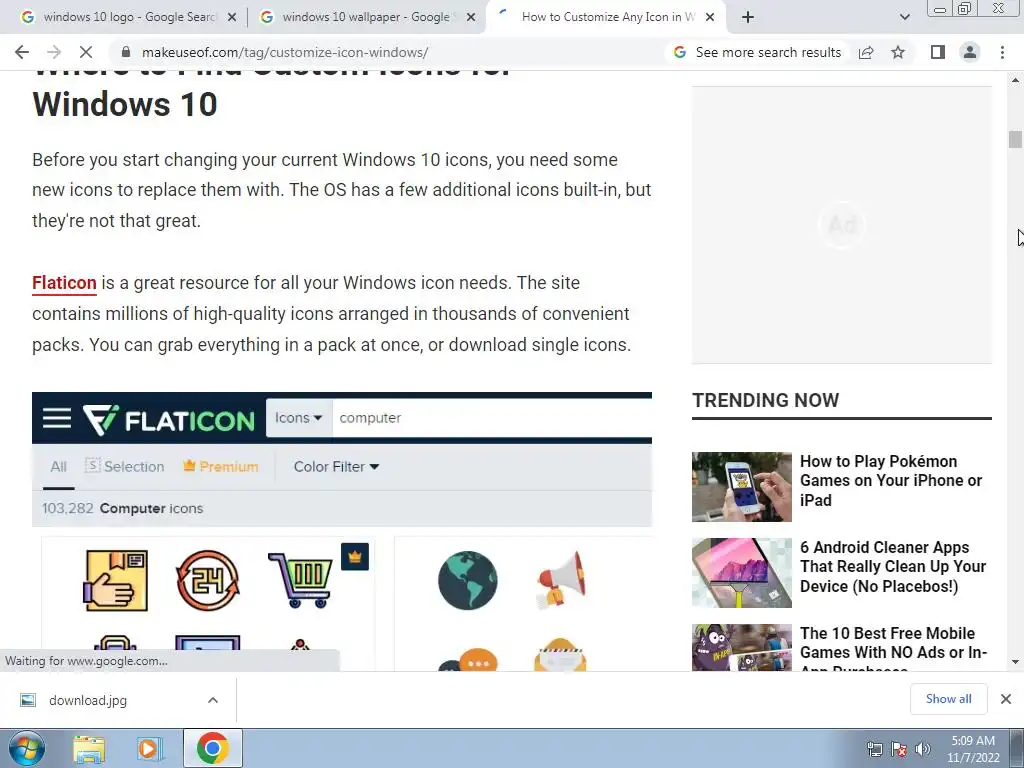
Task: Open the tab search dropdown arrow
Action: pyautogui.click(x=904, y=17)
